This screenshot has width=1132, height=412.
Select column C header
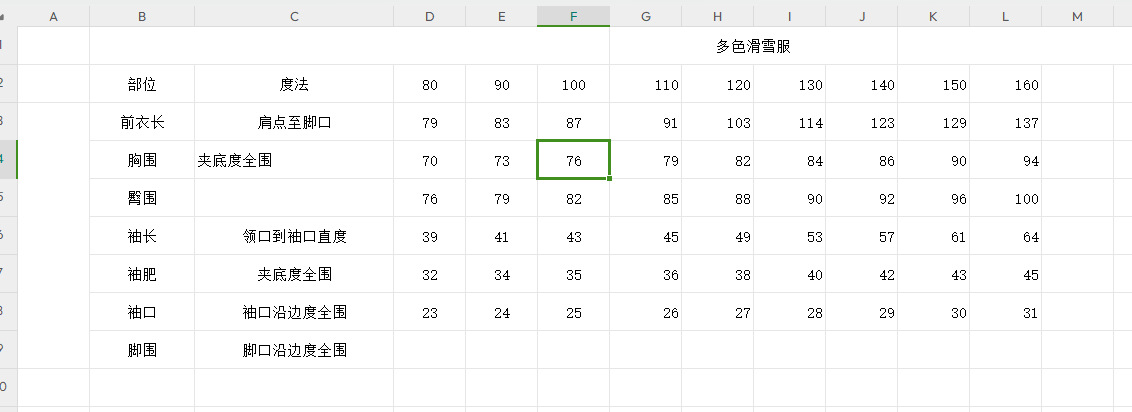coord(294,16)
